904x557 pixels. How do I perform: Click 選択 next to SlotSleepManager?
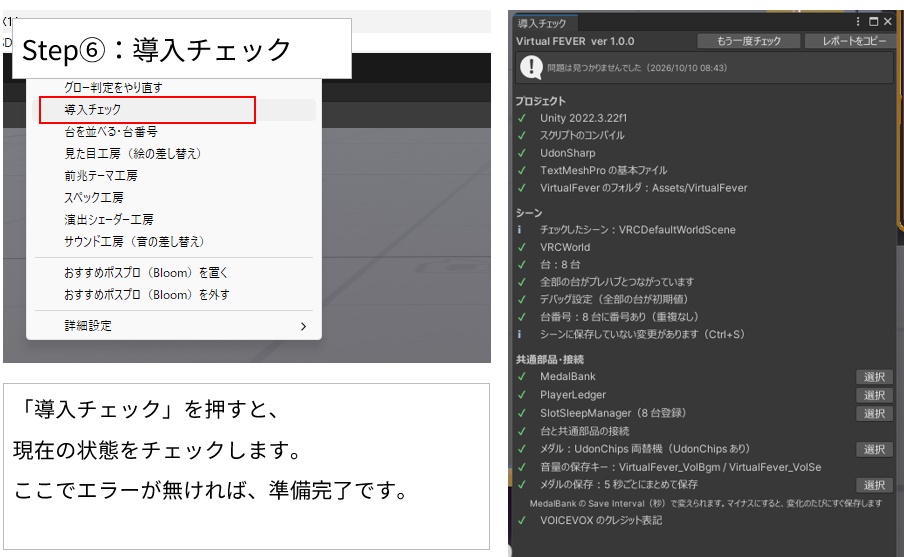coord(874,414)
